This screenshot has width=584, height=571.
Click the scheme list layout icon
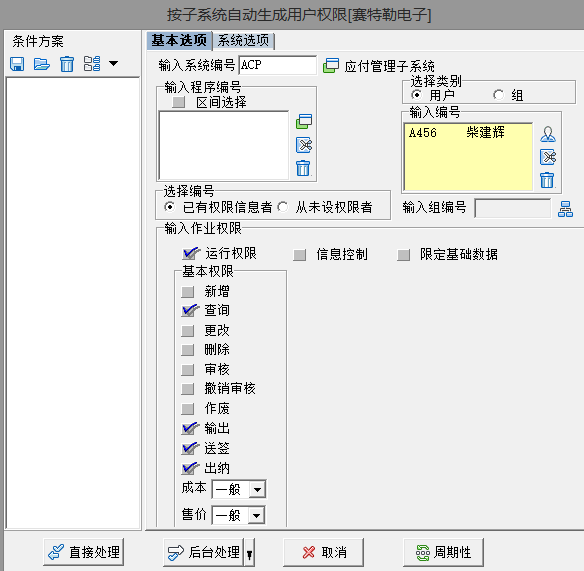[x=92, y=64]
